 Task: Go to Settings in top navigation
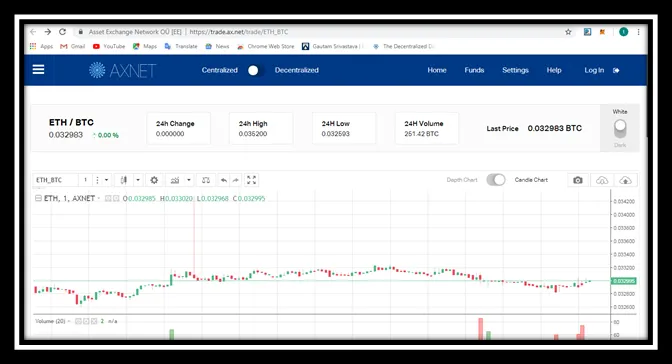coord(515,70)
